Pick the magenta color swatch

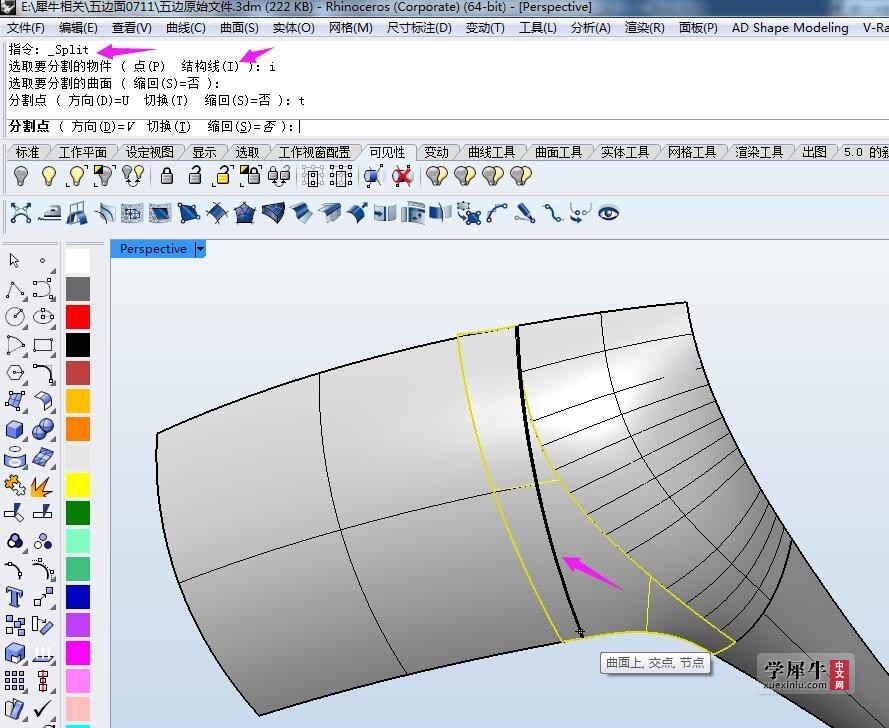point(78,653)
